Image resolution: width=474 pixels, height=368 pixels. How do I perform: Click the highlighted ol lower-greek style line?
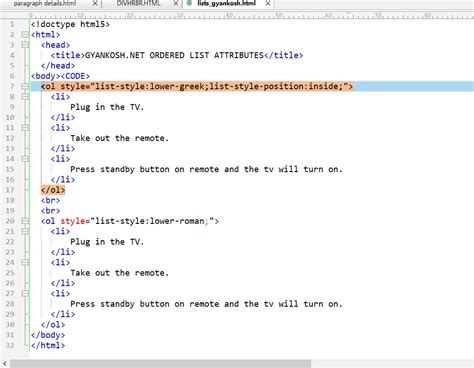(197, 86)
